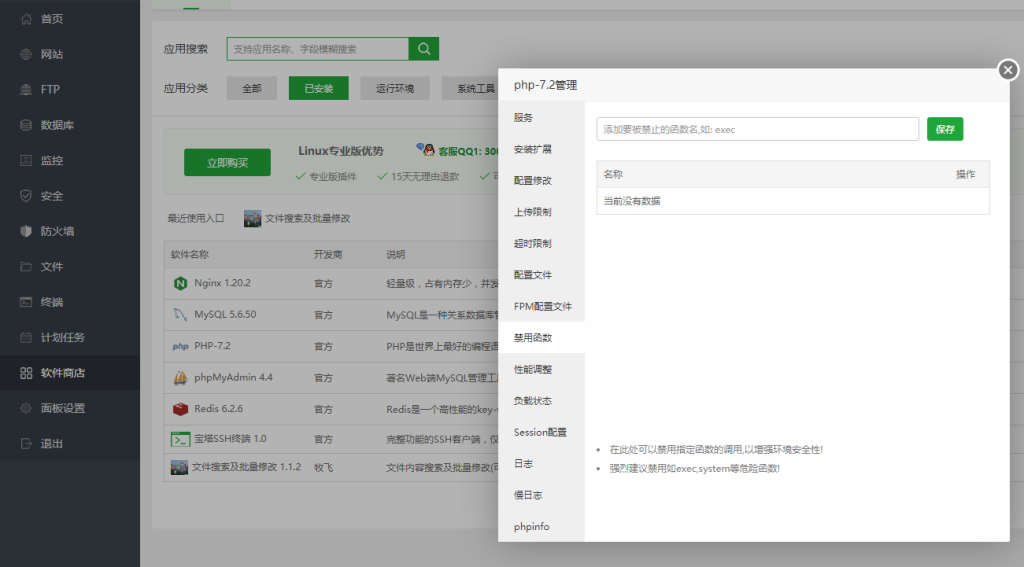Switch to the 配置修改 tab
1024x567 pixels.
click(533, 181)
